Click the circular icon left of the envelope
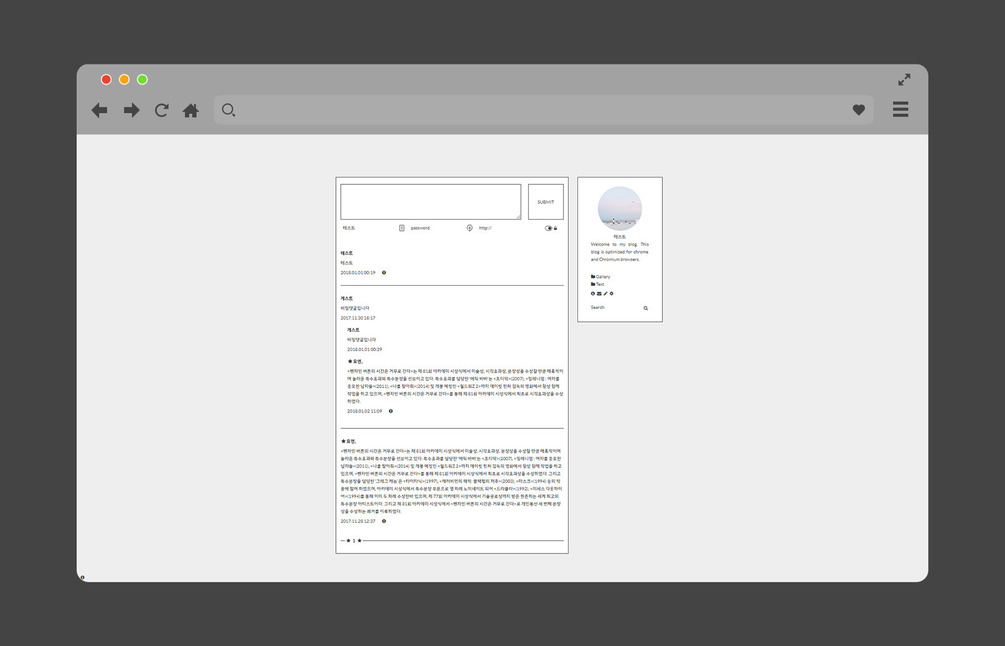The image size is (1005, 646). click(x=593, y=294)
